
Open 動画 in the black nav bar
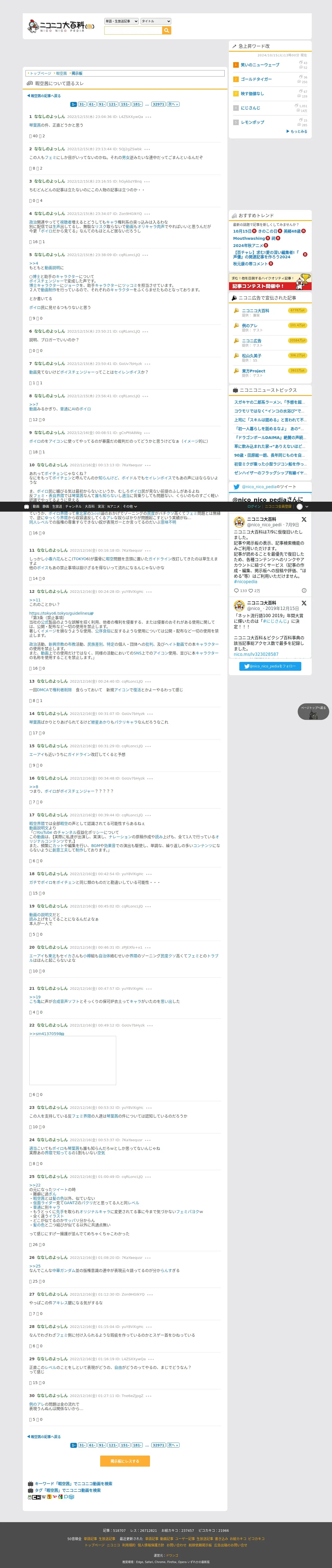36,506
